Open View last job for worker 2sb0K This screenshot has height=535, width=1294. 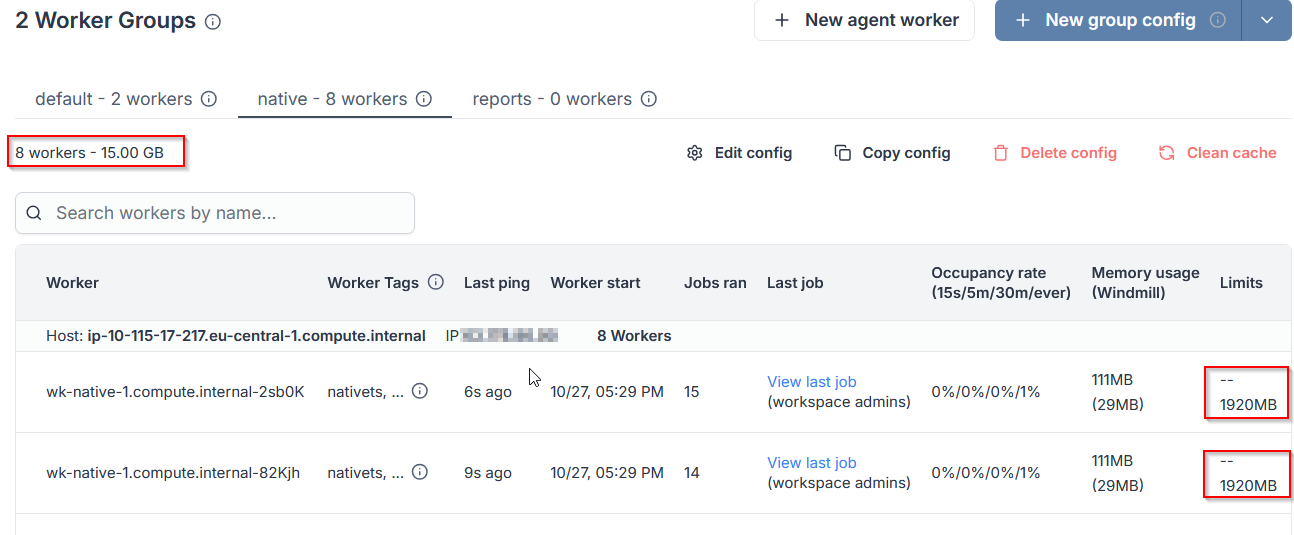(811, 382)
